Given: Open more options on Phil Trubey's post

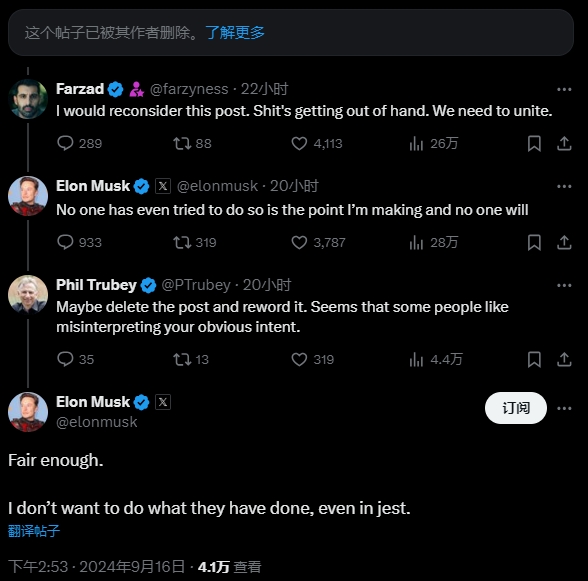Looking at the screenshot, I should pos(564,285).
